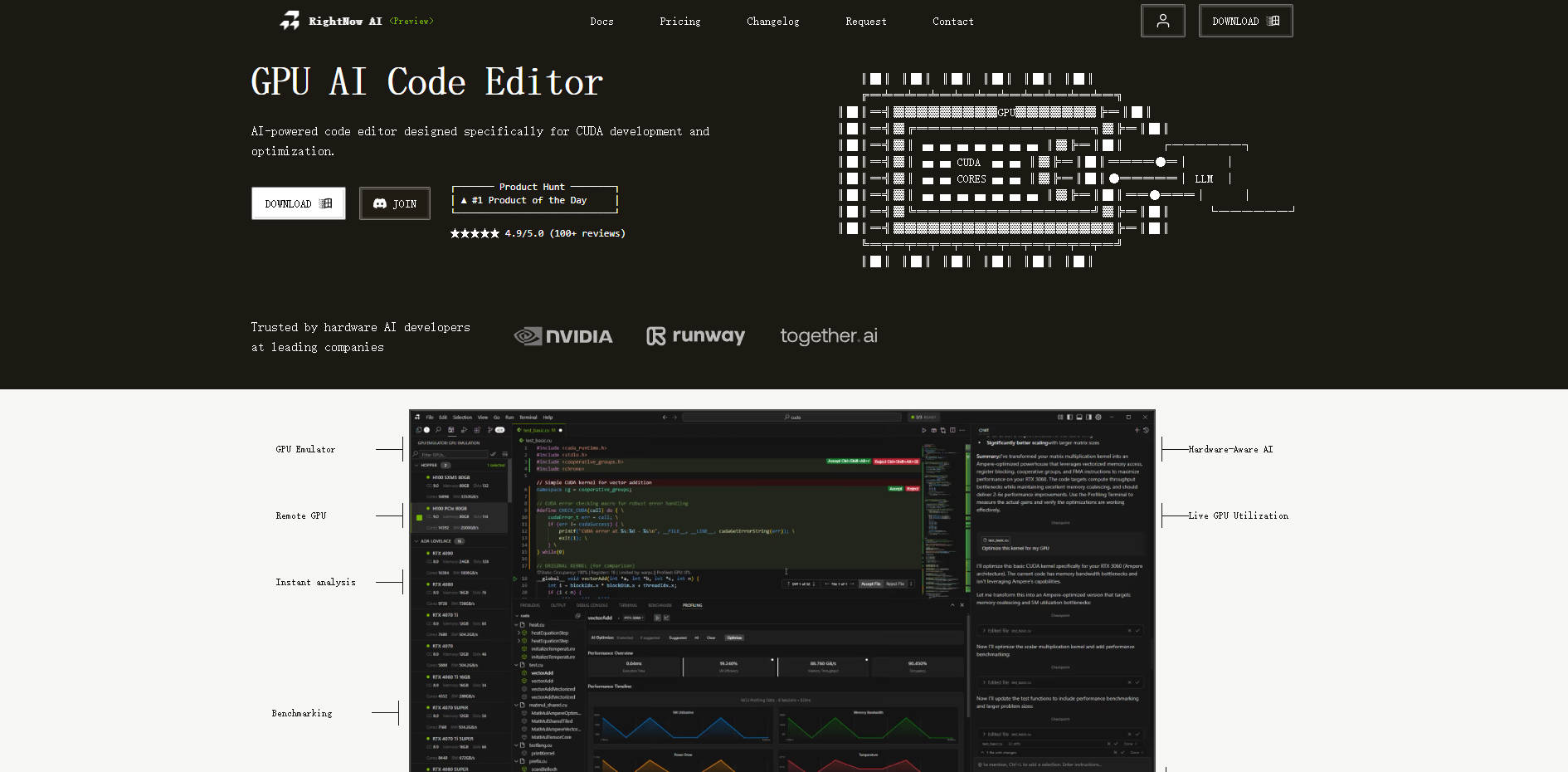This screenshot has width=1568, height=772.
Task: Open the Changelog nav item
Action: 772,22
